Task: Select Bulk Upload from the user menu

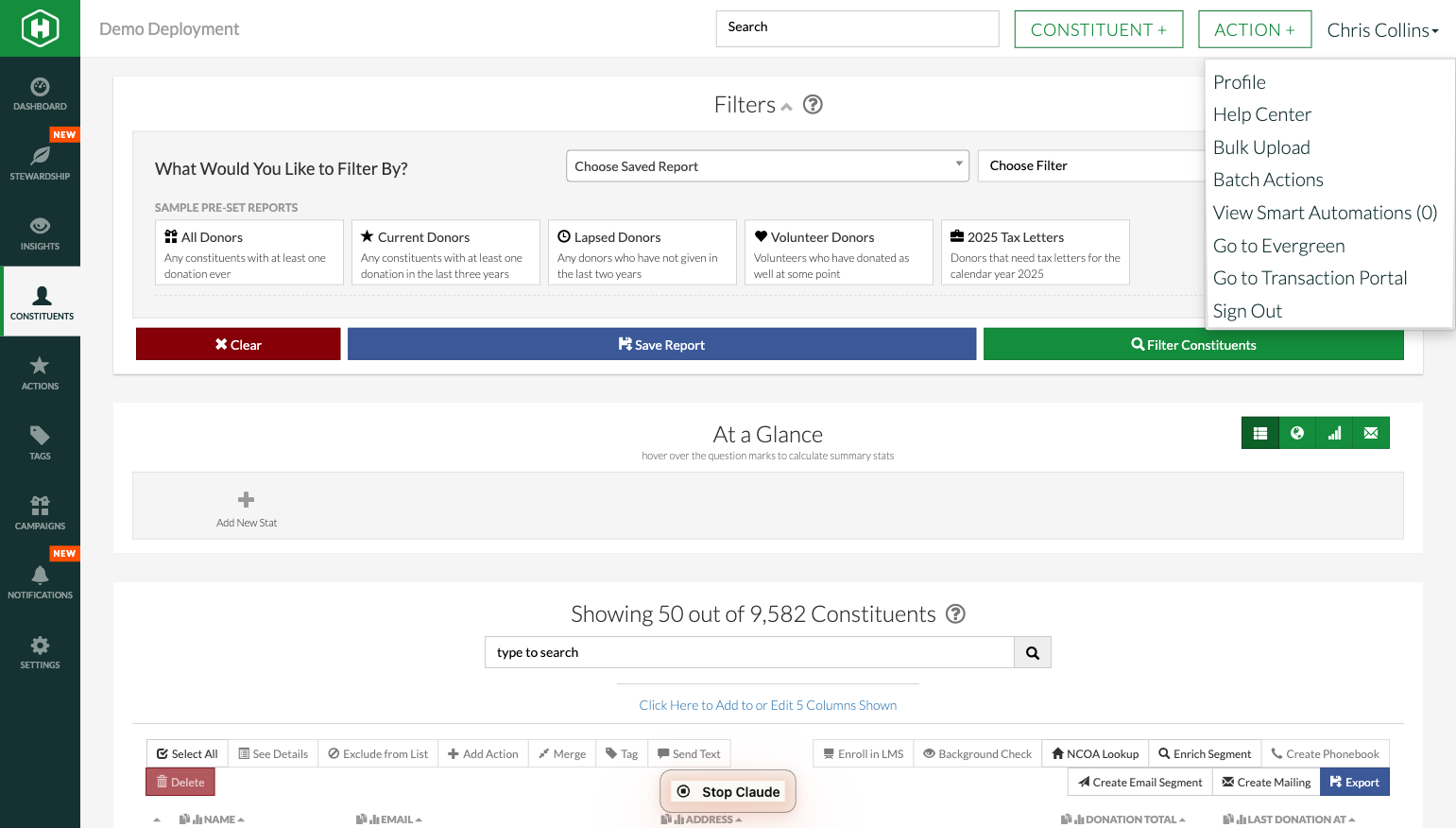Action: point(1261,147)
